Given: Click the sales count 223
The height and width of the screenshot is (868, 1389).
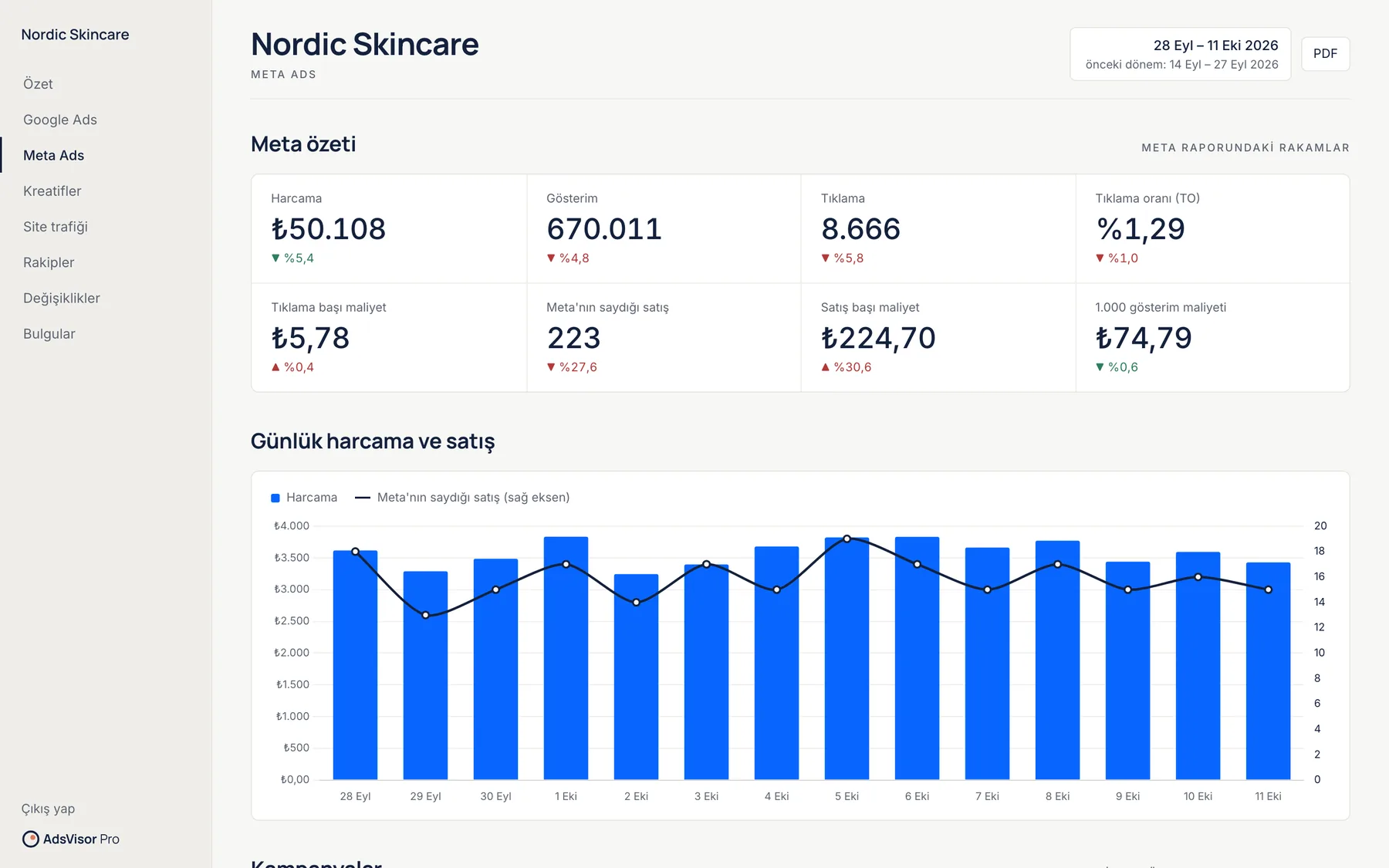Looking at the screenshot, I should tap(573, 338).
